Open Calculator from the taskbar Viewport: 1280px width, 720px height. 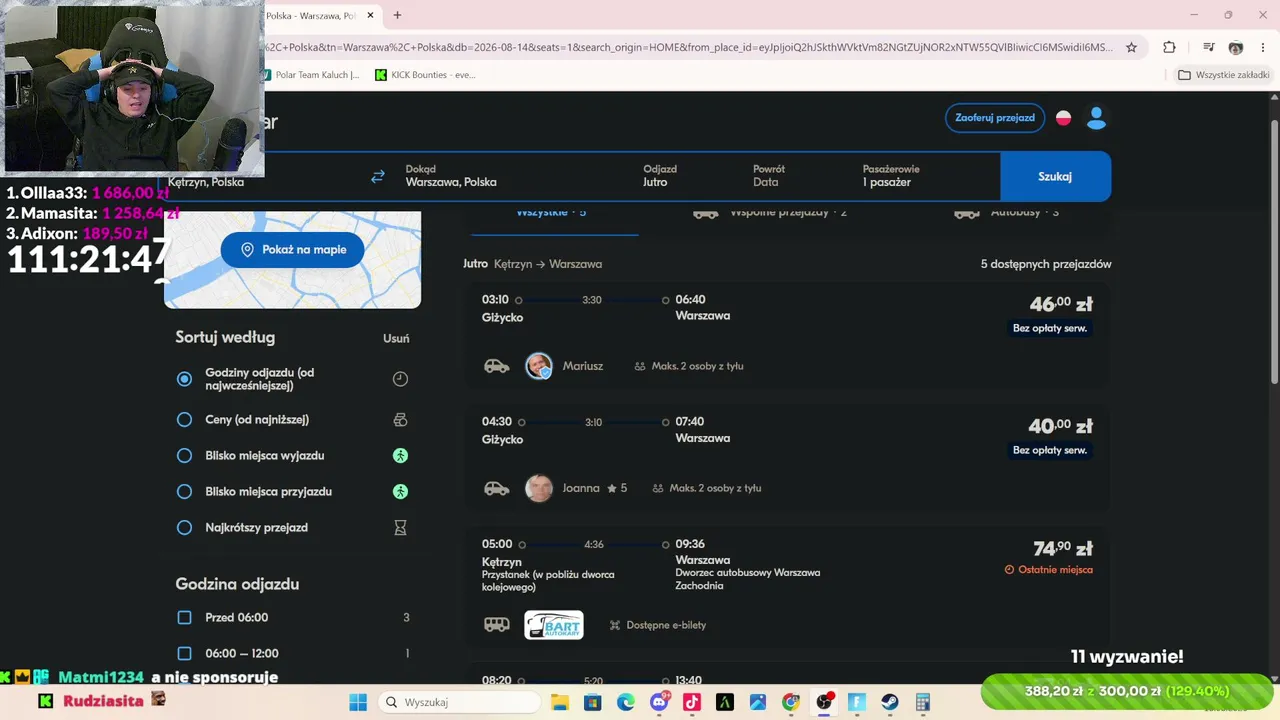point(922,702)
